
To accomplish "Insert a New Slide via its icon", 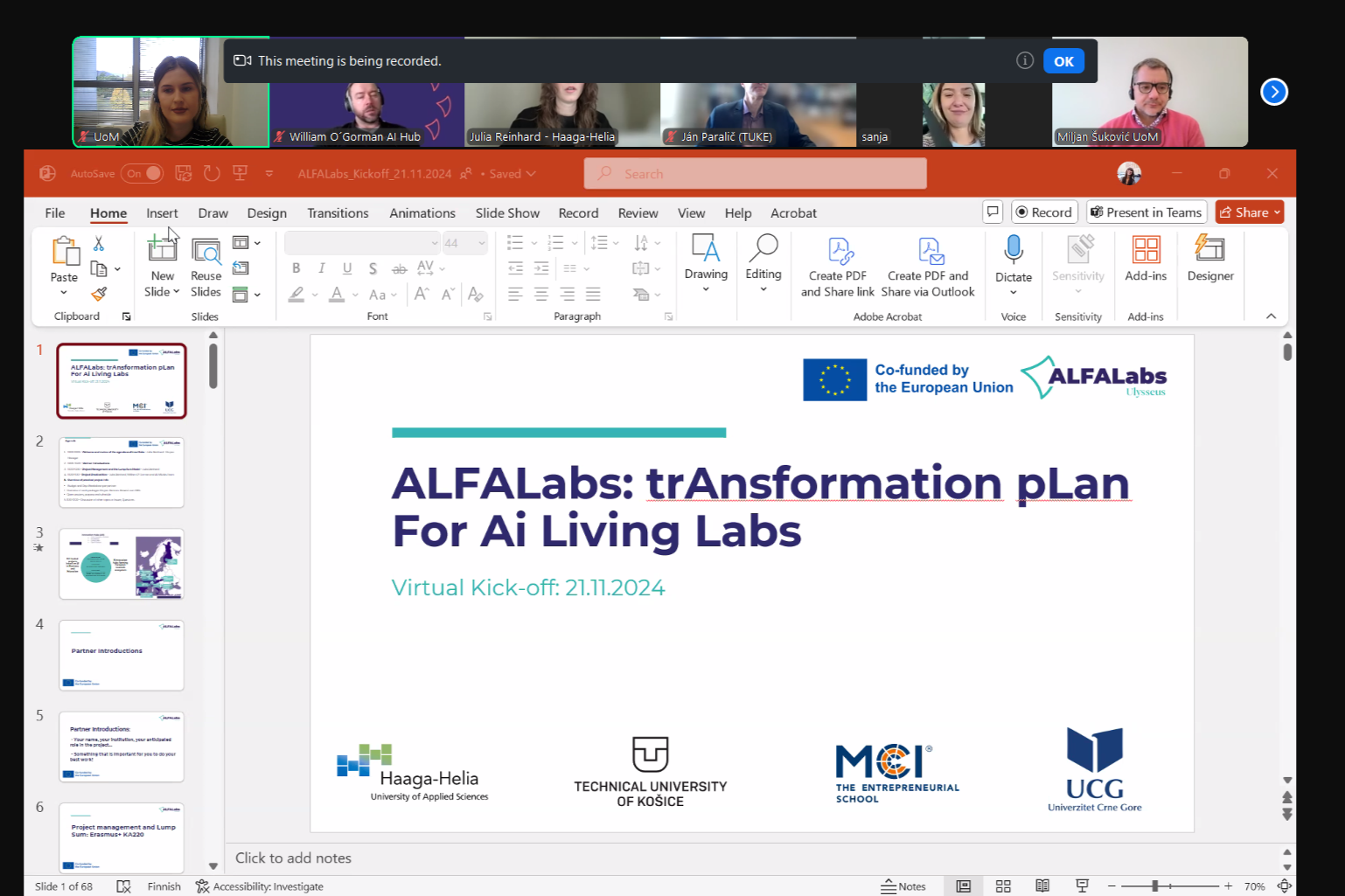I will pos(162,247).
